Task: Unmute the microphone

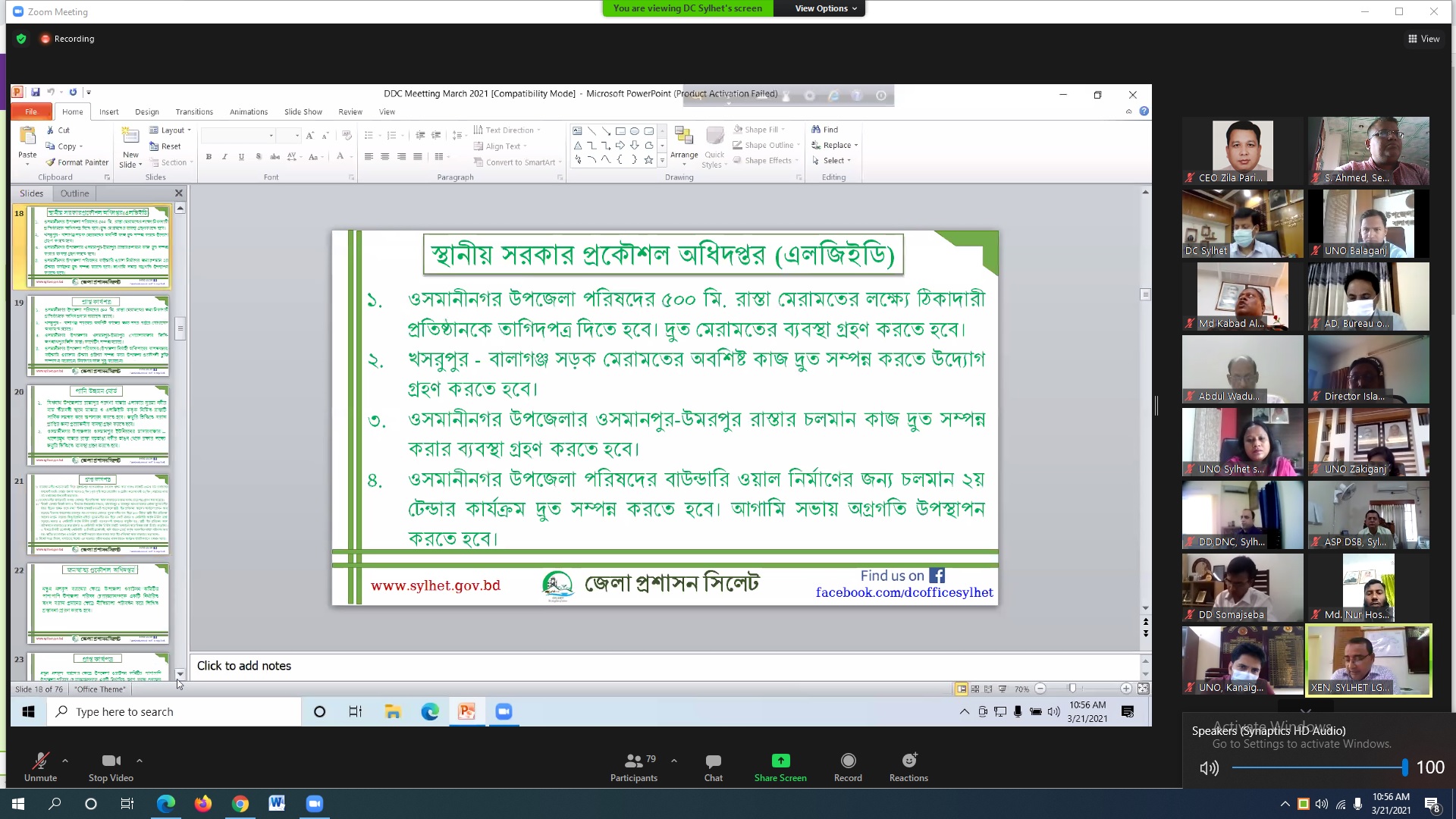Action: pos(40,761)
